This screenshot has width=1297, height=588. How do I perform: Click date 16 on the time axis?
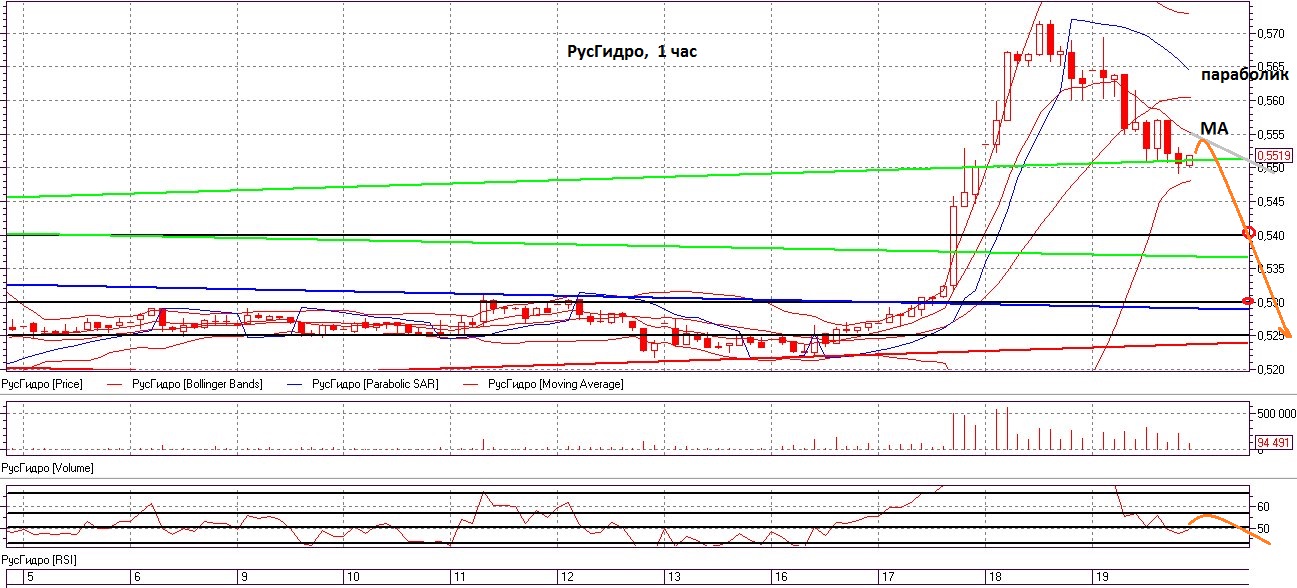pos(782,577)
